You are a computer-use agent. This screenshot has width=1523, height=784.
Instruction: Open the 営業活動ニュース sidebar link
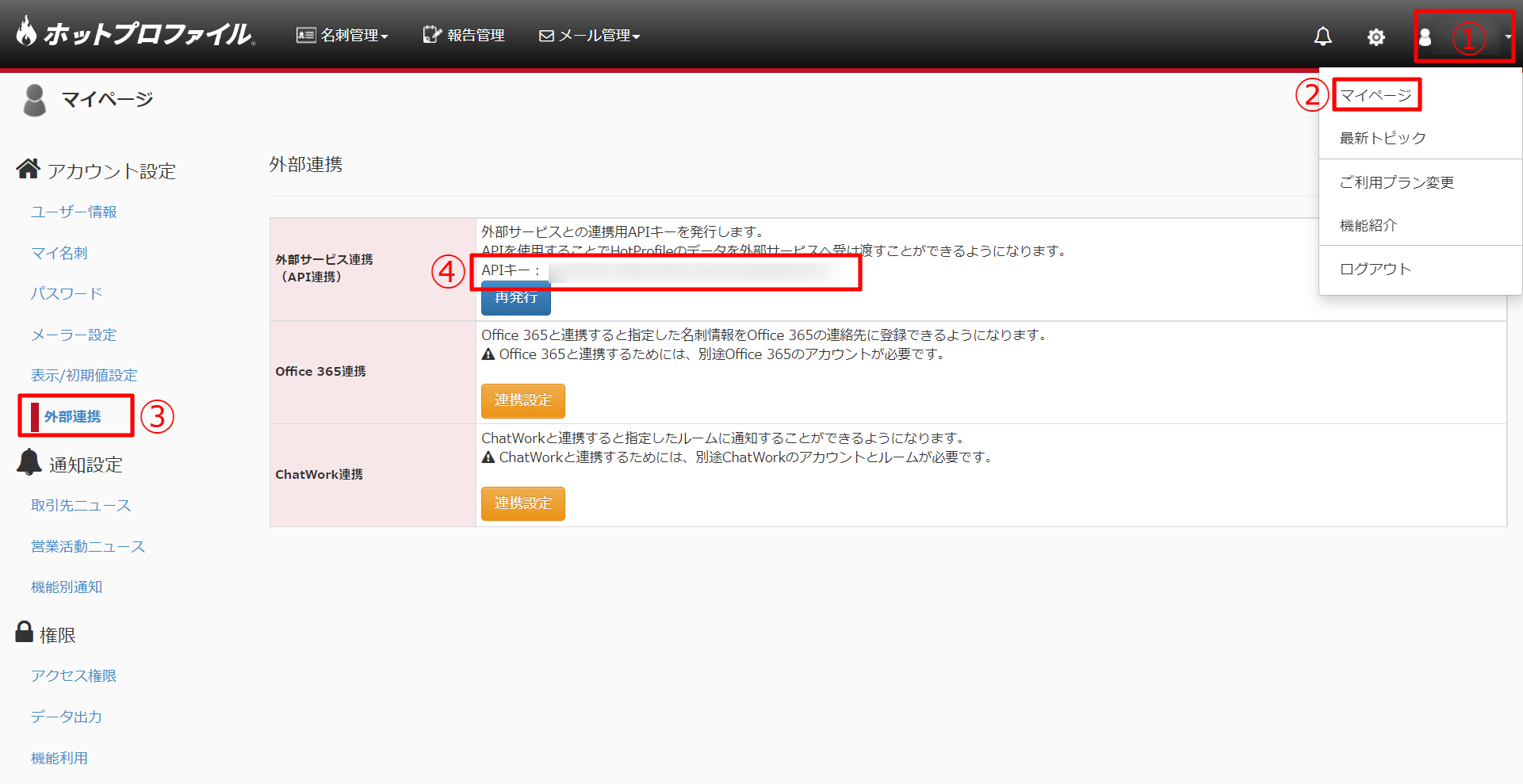pyautogui.click(x=88, y=546)
